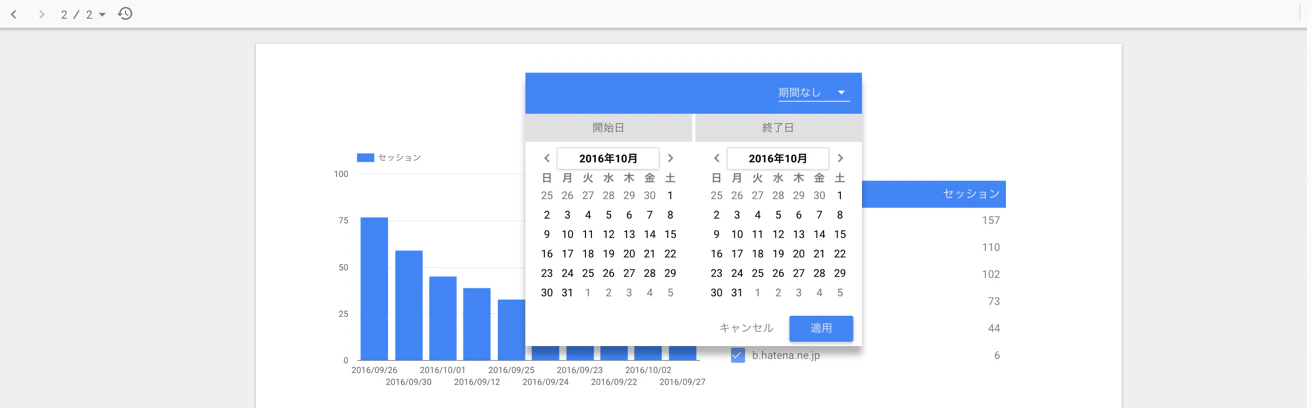1312x408 pixels.
Task: Click the 適用 apply button
Action: (821, 328)
